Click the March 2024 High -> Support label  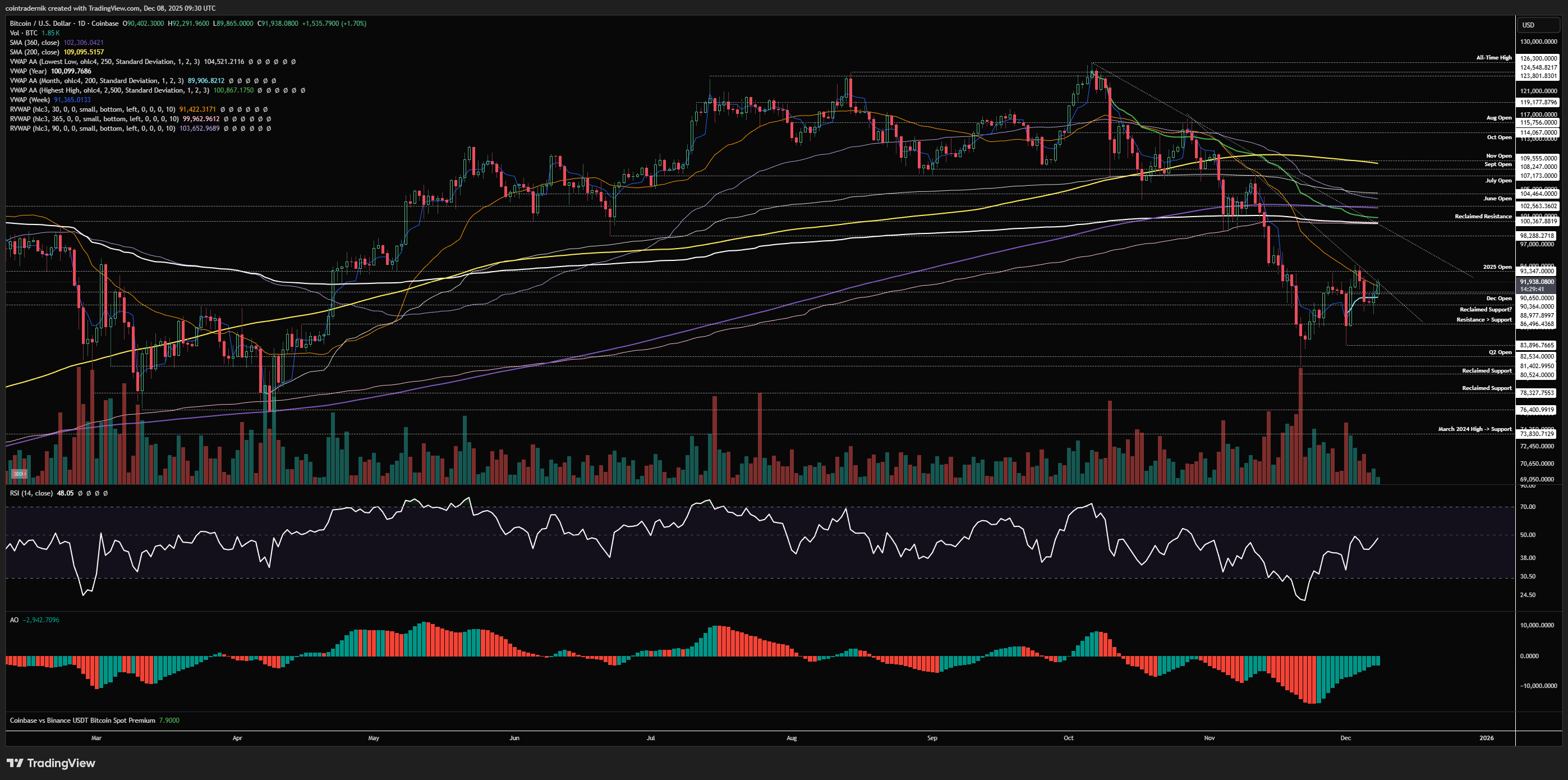(x=1474, y=429)
